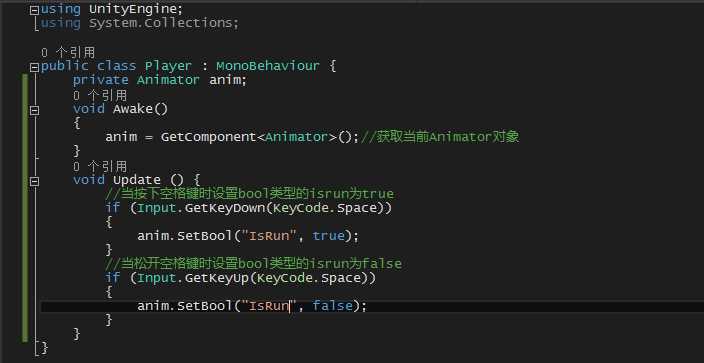The height and width of the screenshot is (363, 704).
Task: Click the Chinese comment after GetComponent line
Action: [x=440, y=137]
